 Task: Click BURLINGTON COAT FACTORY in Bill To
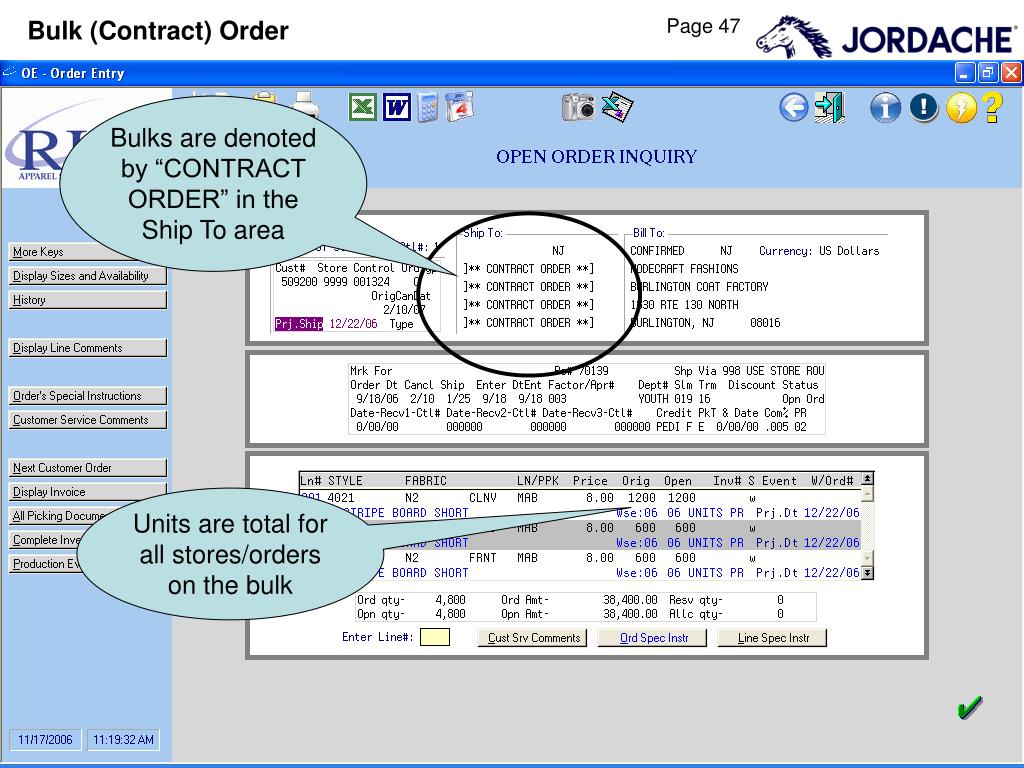coord(699,287)
